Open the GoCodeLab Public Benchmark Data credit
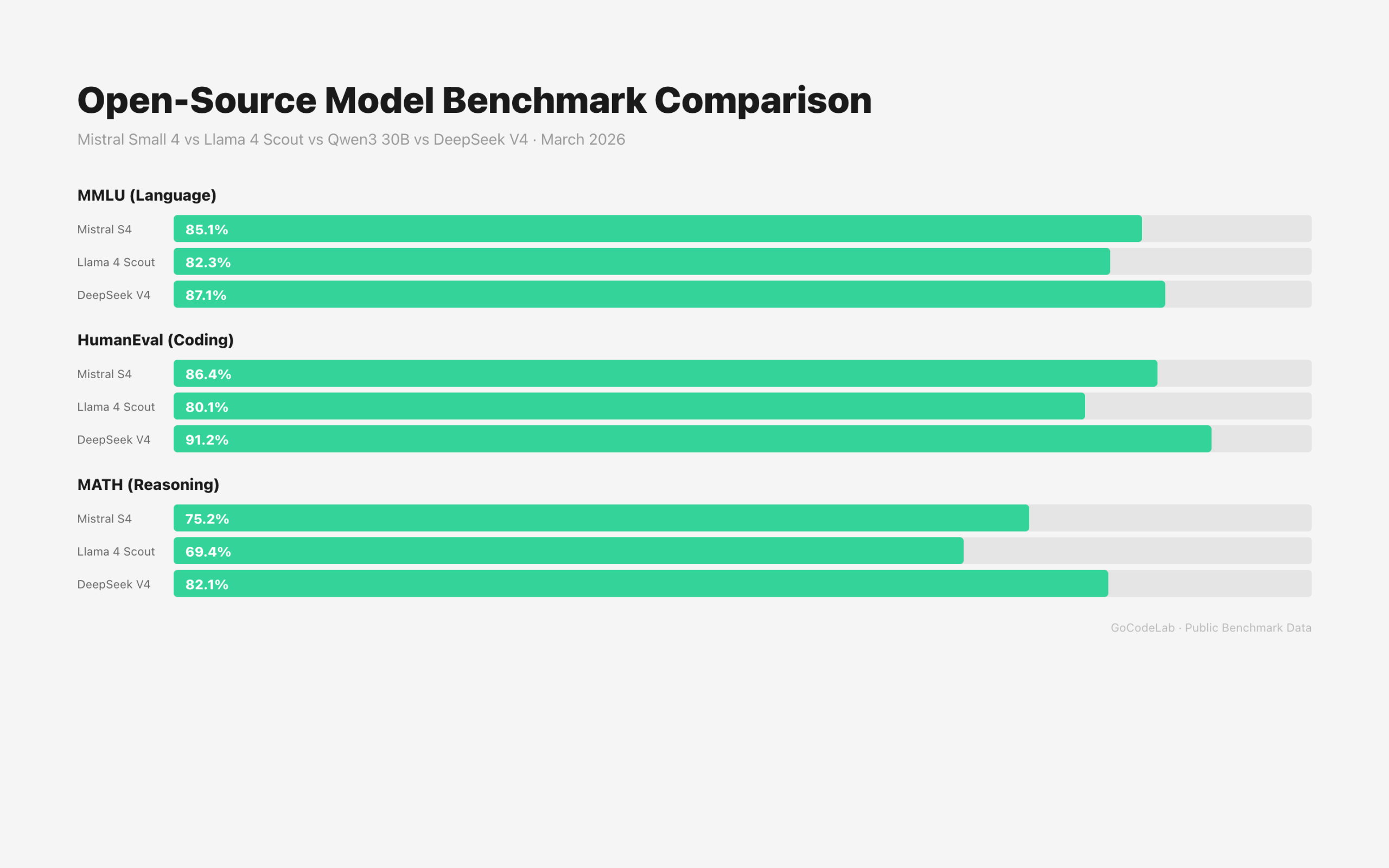1389x868 pixels. pos(1210,628)
